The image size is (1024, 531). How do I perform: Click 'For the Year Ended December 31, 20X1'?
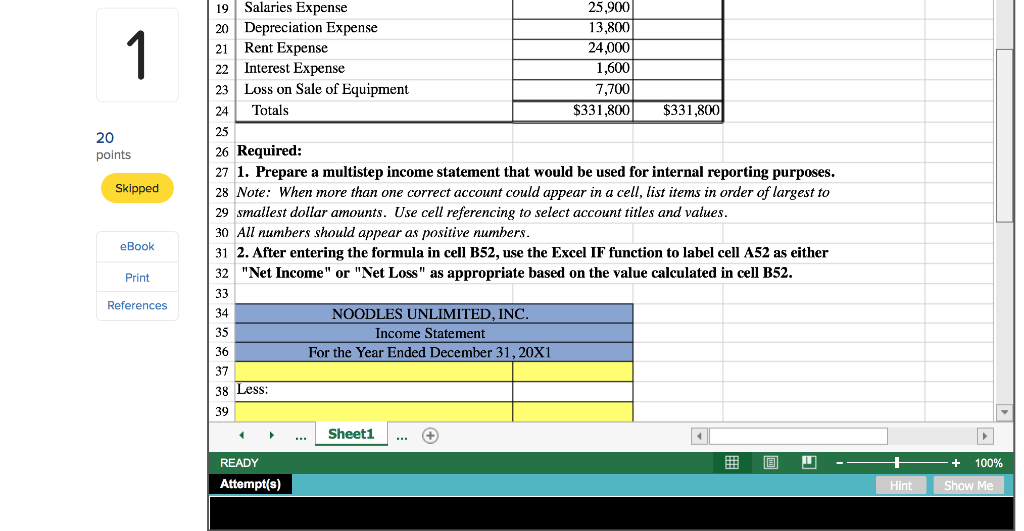[434, 352]
